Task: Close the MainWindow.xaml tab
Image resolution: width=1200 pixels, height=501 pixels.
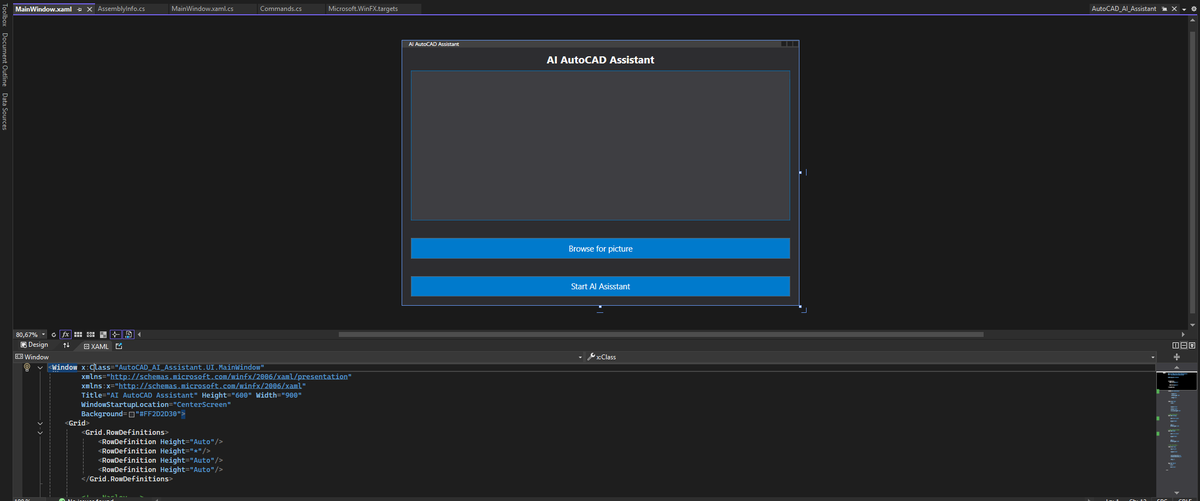Action: point(90,8)
